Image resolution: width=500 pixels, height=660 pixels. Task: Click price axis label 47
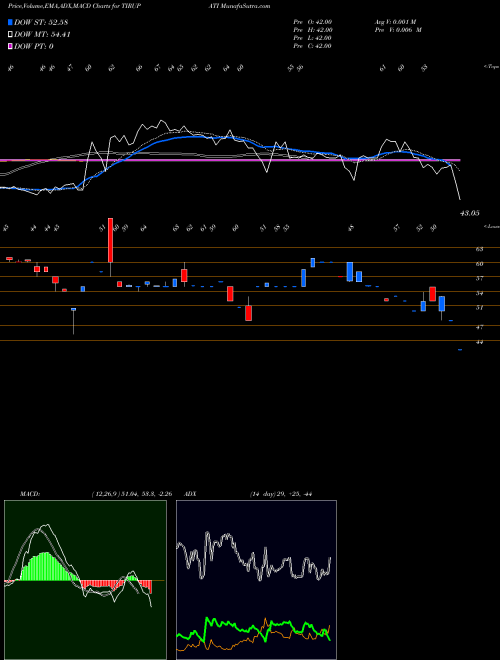[x=479, y=327]
